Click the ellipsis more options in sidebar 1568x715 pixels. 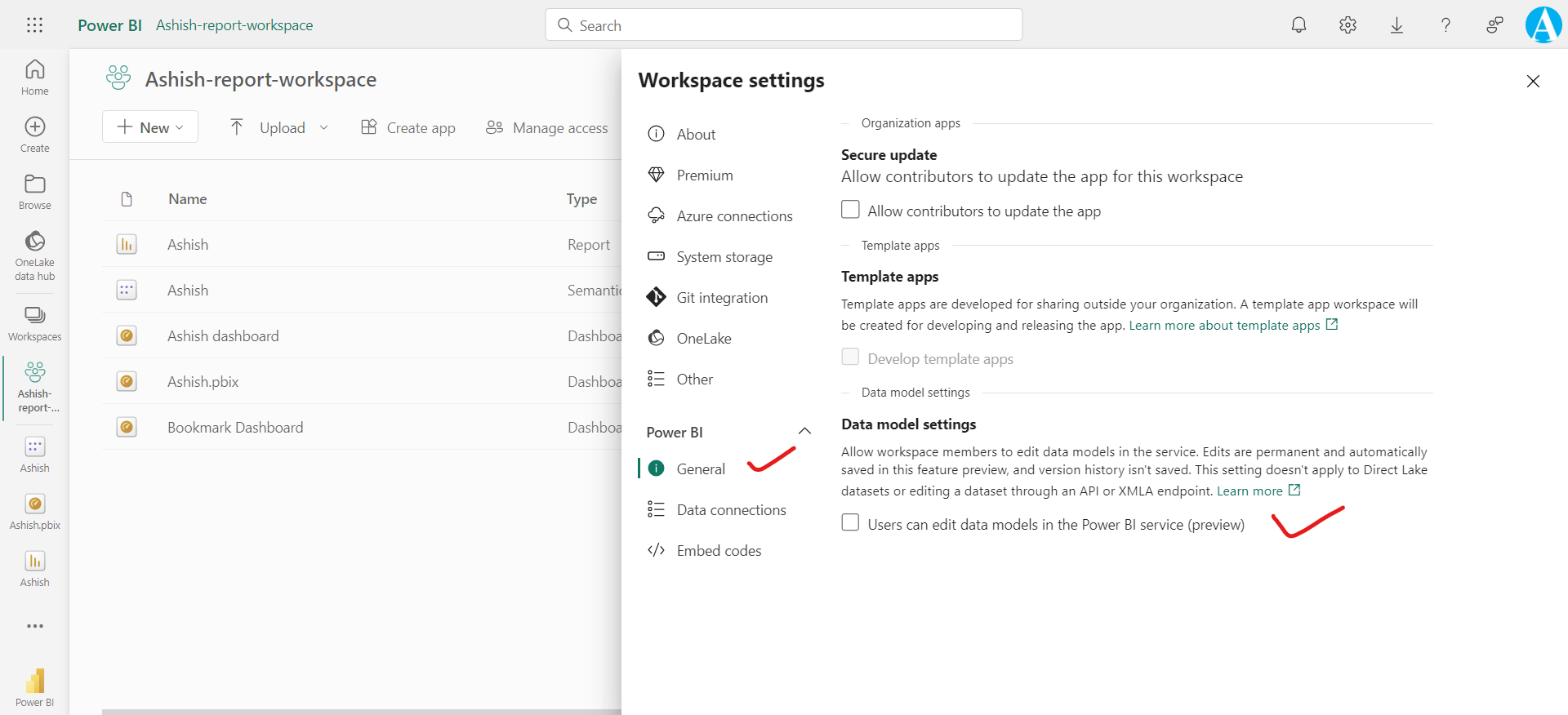[x=35, y=626]
